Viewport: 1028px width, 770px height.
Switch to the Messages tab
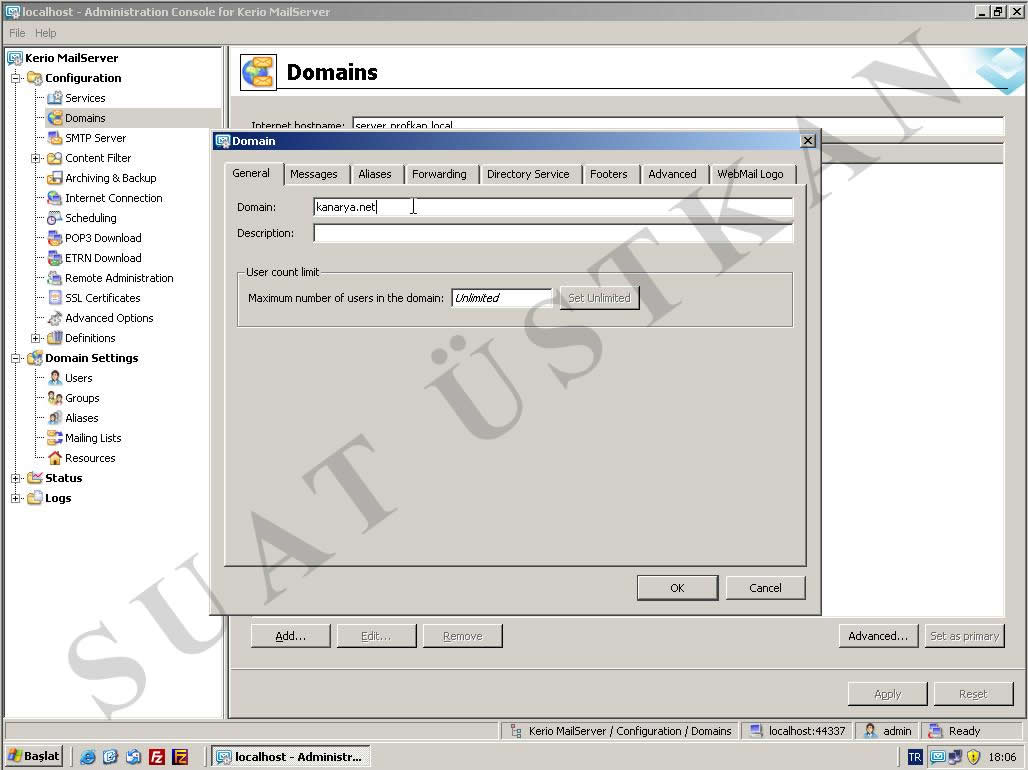click(x=313, y=174)
